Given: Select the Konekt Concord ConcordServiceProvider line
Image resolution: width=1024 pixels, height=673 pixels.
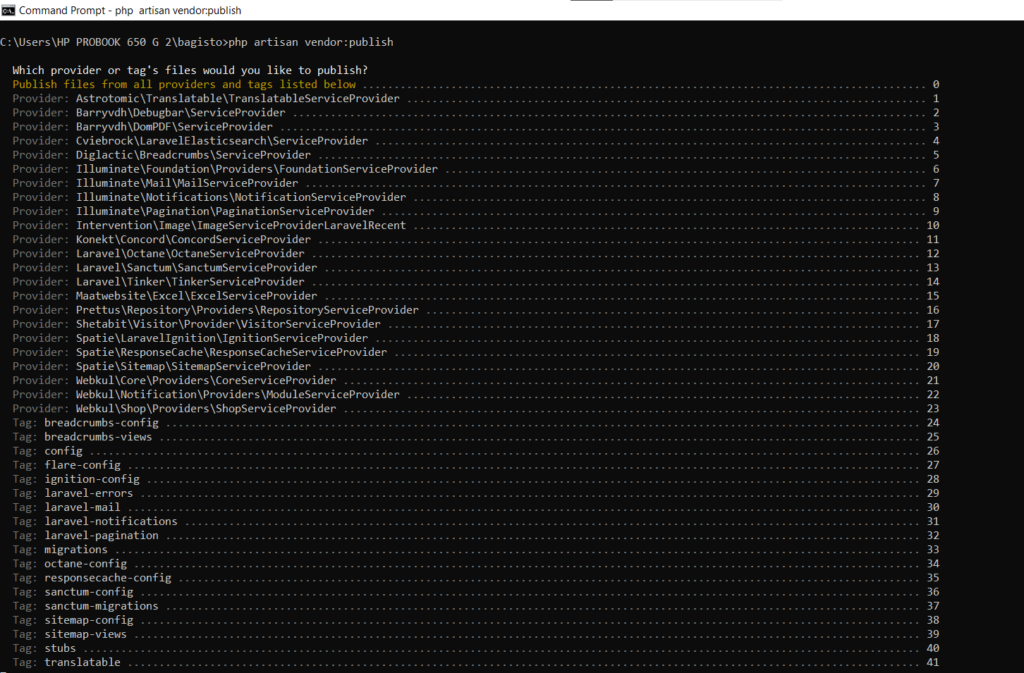Looking at the screenshot, I should [178, 240].
